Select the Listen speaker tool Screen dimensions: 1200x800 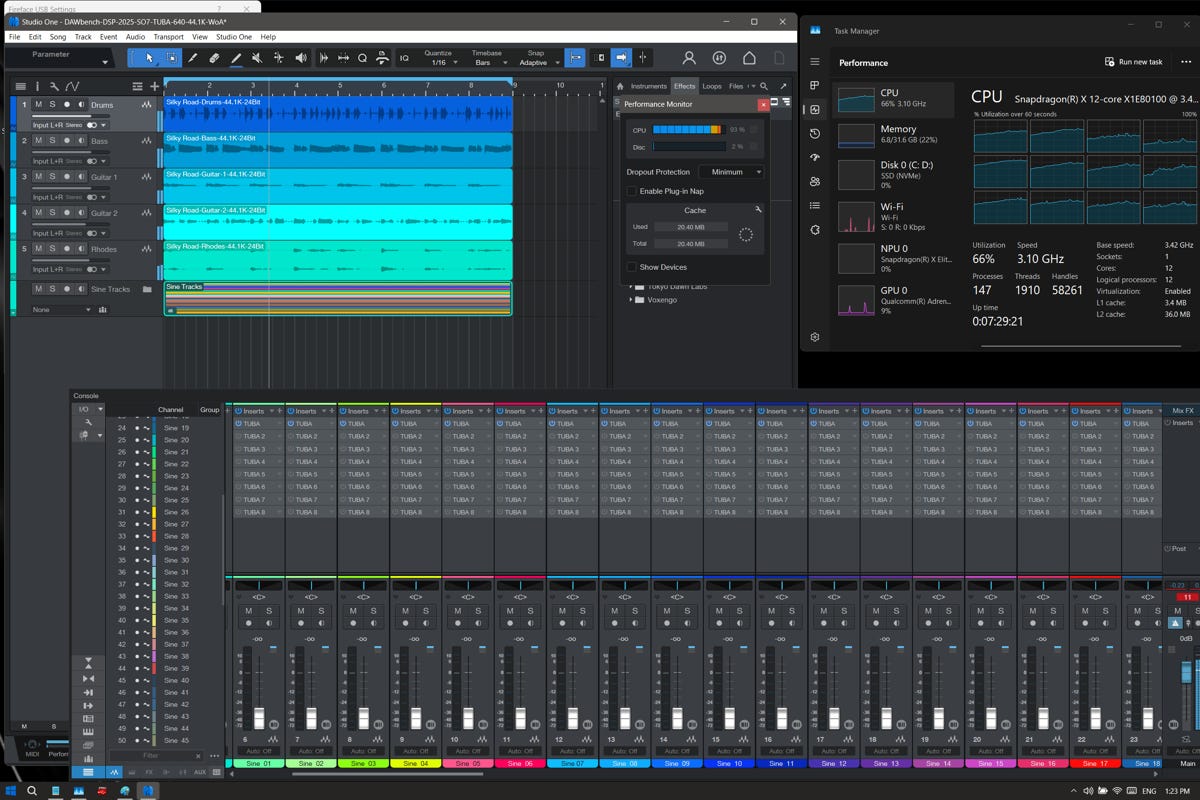301,58
